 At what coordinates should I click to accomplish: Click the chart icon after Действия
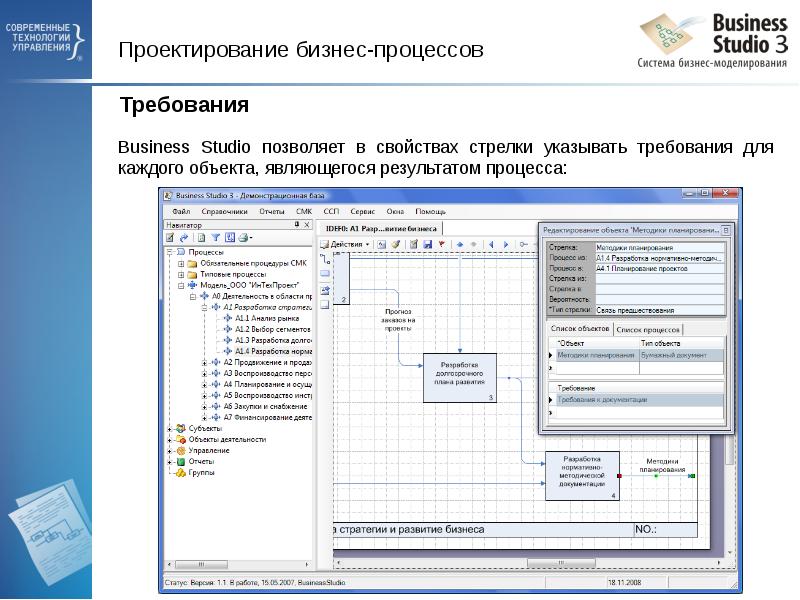(x=382, y=244)
